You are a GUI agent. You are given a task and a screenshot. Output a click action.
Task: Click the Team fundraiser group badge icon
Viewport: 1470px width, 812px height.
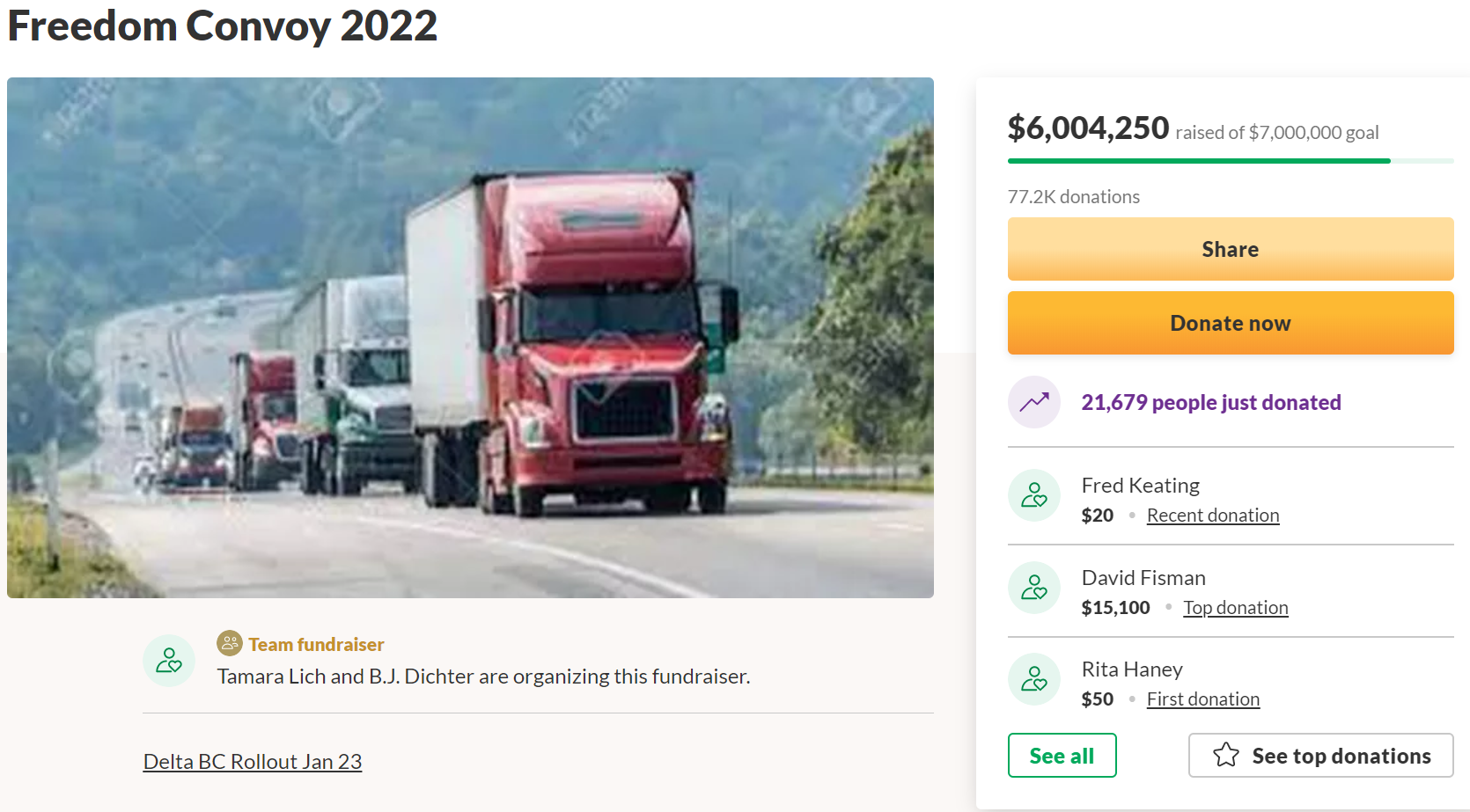pos(229,643)
